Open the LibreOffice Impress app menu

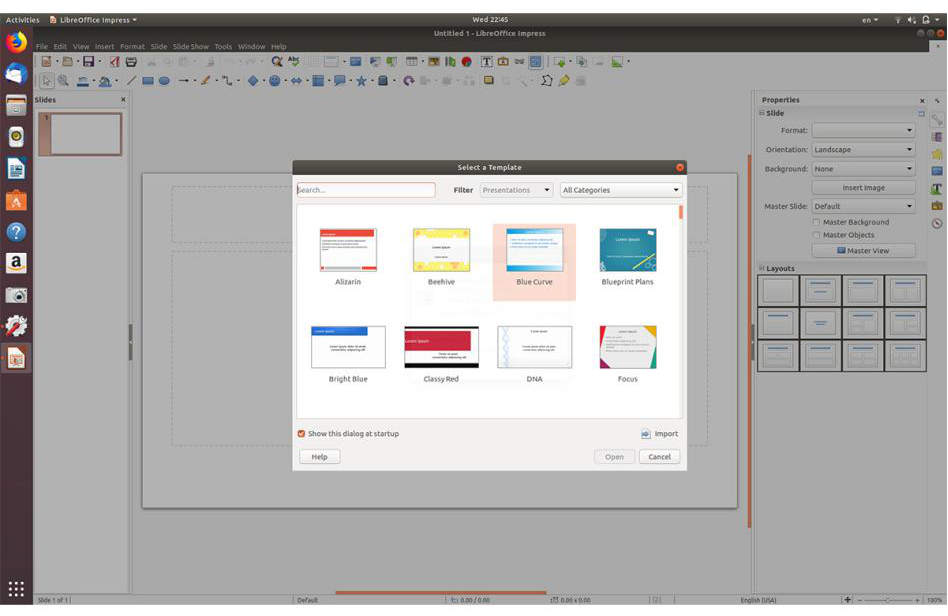94,20
